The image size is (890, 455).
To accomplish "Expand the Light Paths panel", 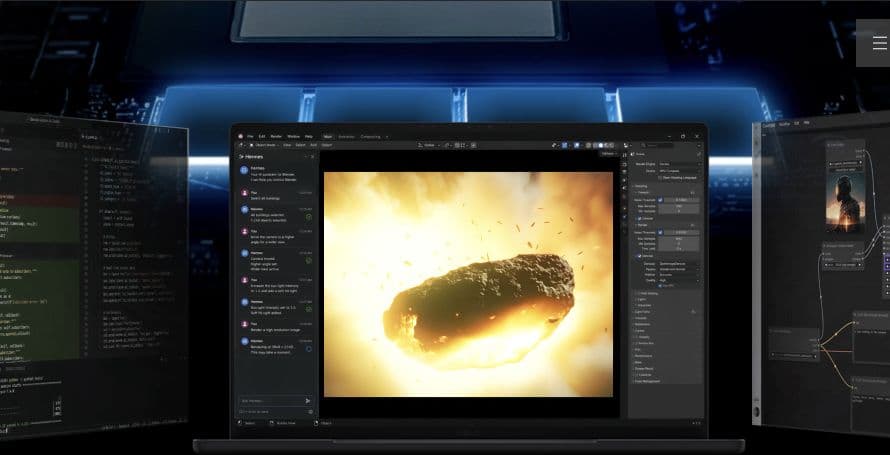I will point(643,312).
